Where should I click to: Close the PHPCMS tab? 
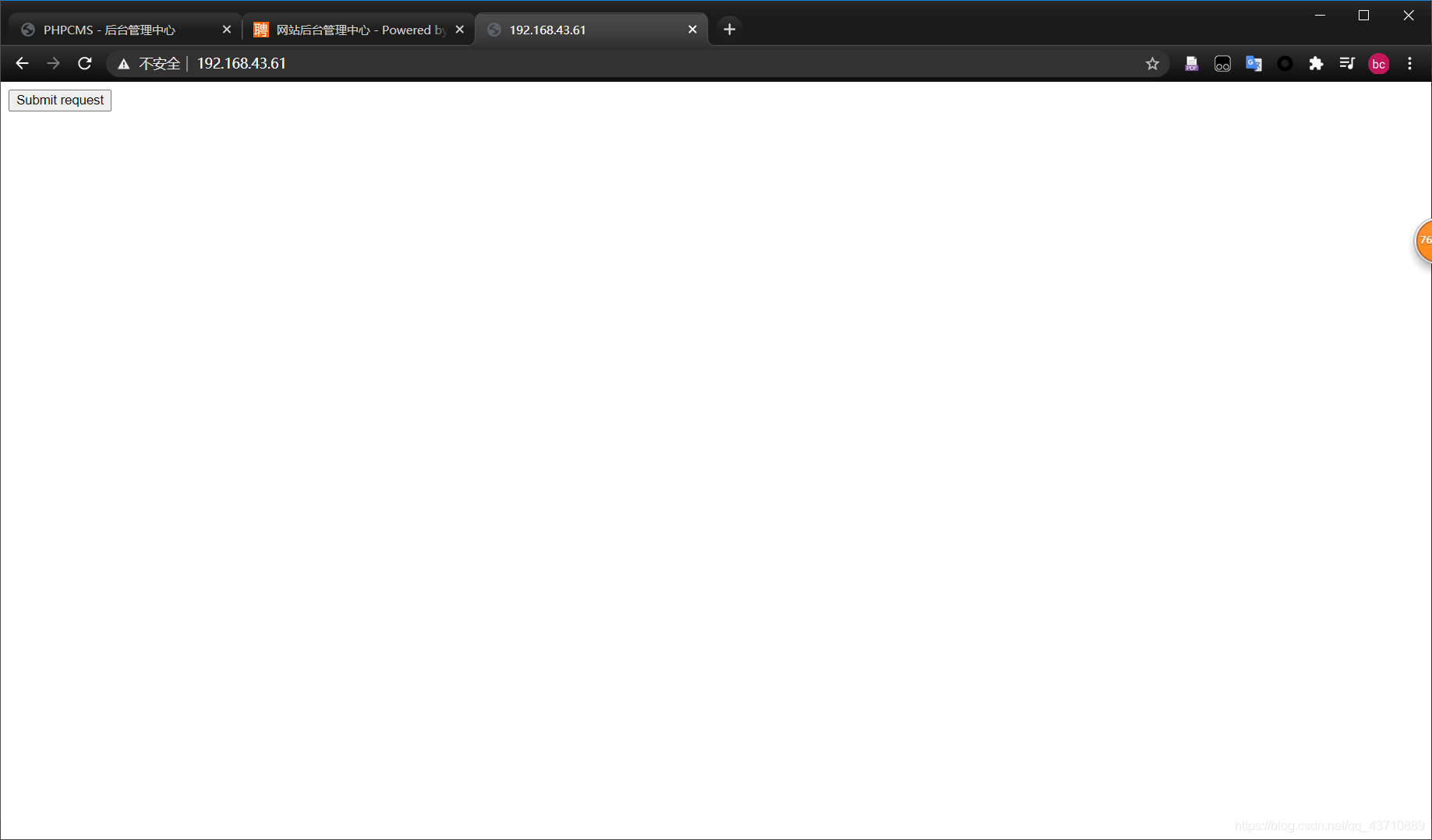coord(227,30)
